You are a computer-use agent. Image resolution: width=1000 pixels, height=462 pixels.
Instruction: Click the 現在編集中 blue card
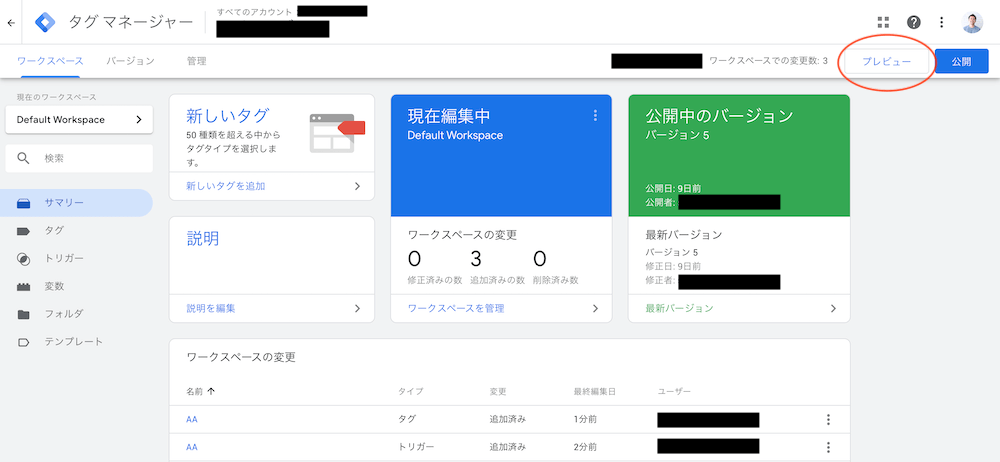click(x=501, y=156)
